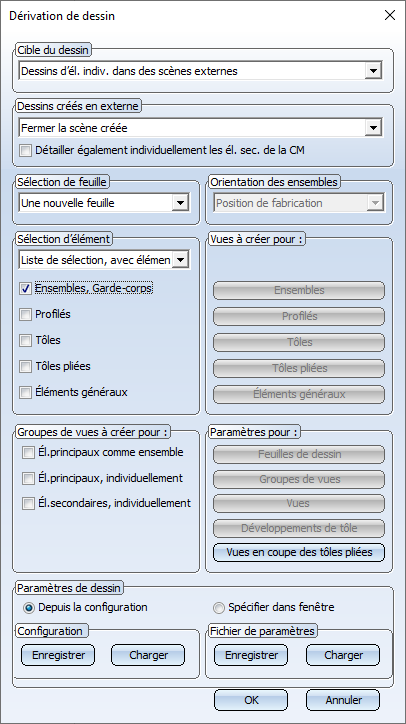Expand the Dessins créés en externe dropdown
The height and width of the screenshot is (724, 406).
(200, 127)
